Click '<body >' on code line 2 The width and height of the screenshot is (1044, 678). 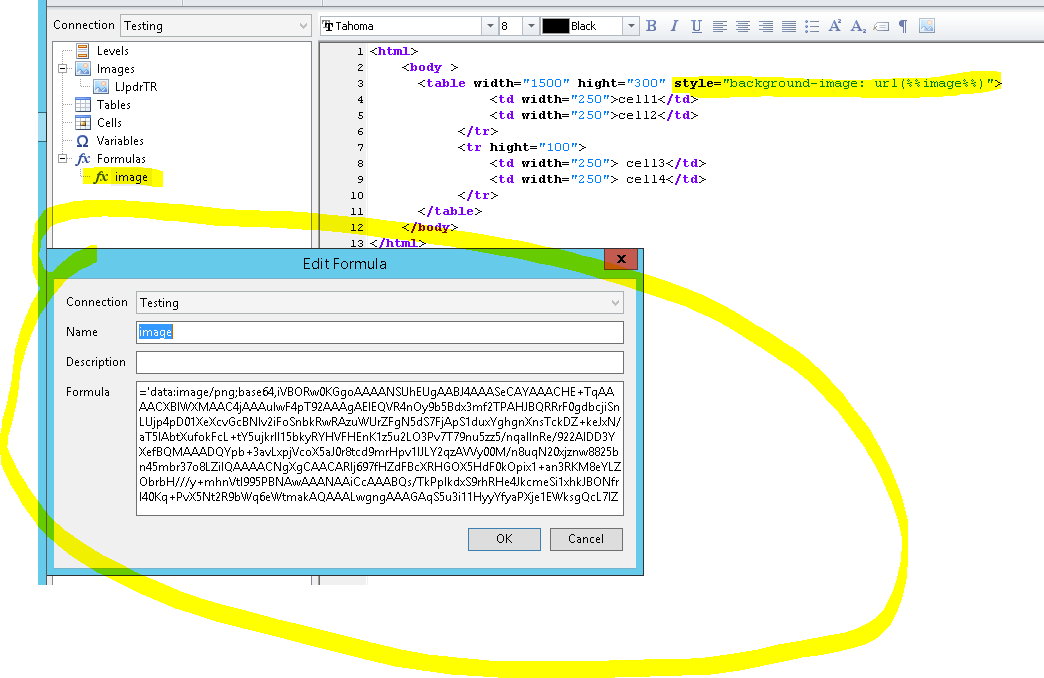coord(430,67)
